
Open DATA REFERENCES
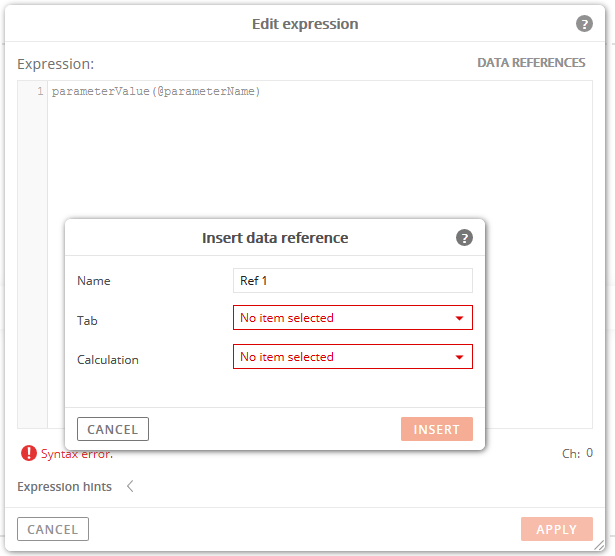tap(531, 63)
